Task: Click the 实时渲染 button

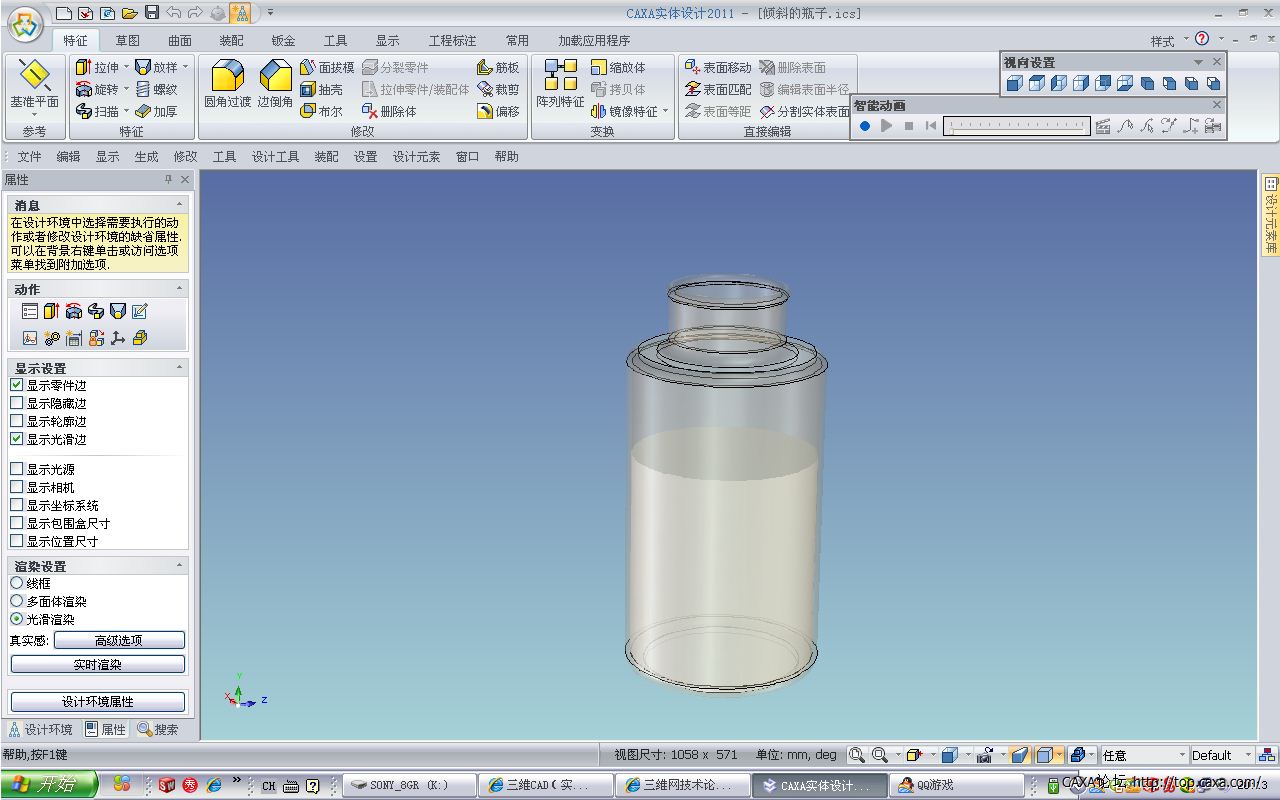Action: click(98, 664)
